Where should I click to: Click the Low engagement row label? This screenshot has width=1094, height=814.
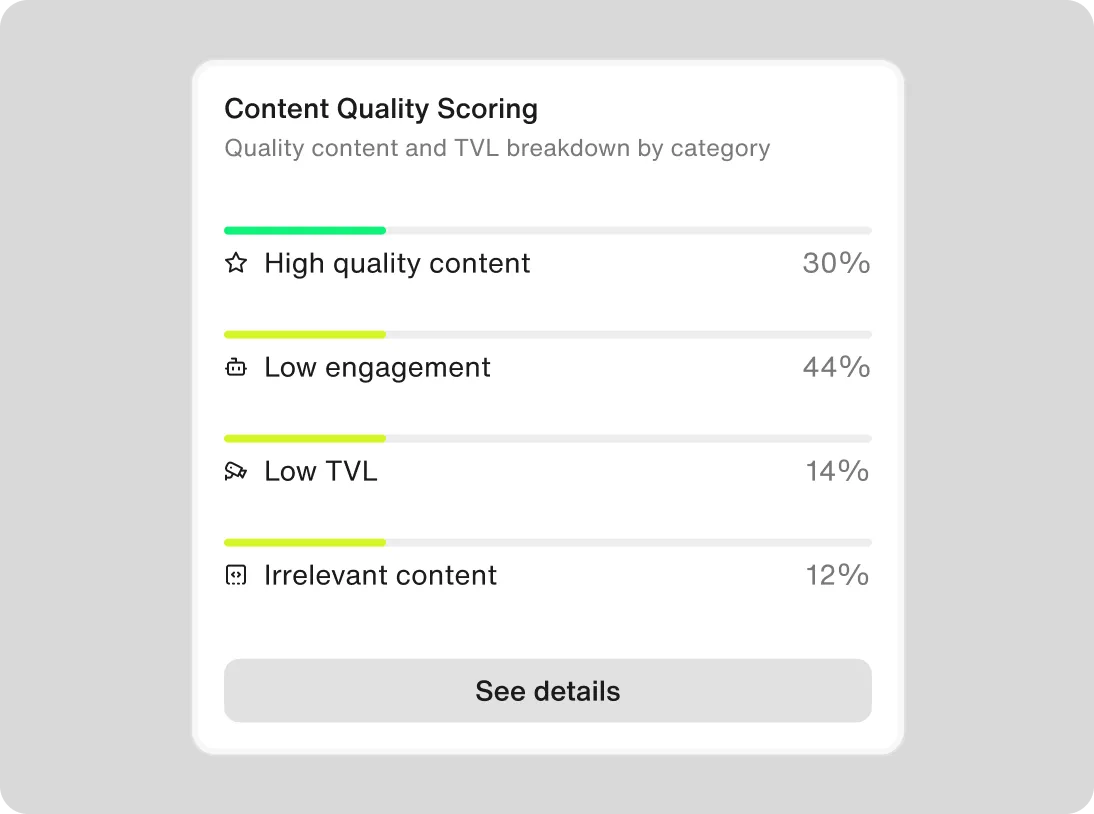(x=377, y=367)
